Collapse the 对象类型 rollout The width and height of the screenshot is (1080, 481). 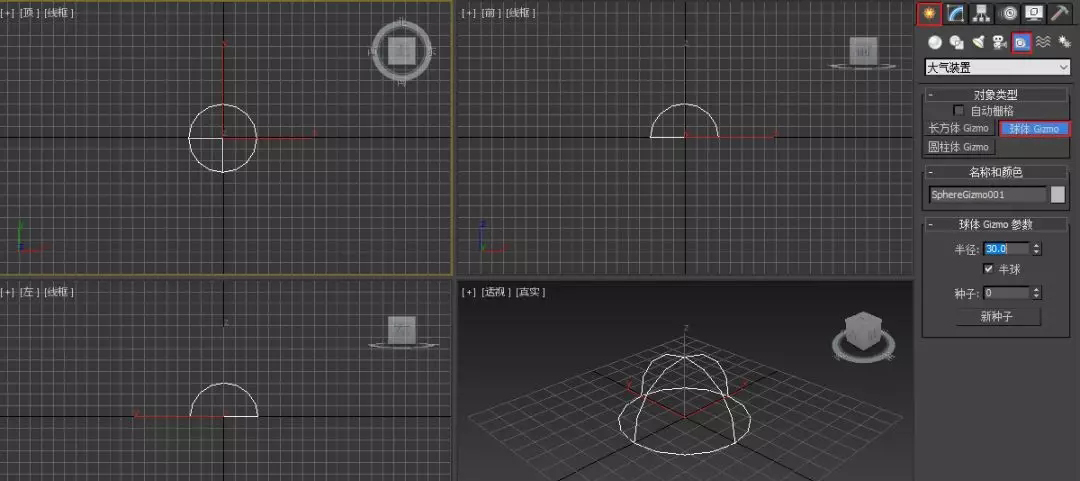click(995, 94)
